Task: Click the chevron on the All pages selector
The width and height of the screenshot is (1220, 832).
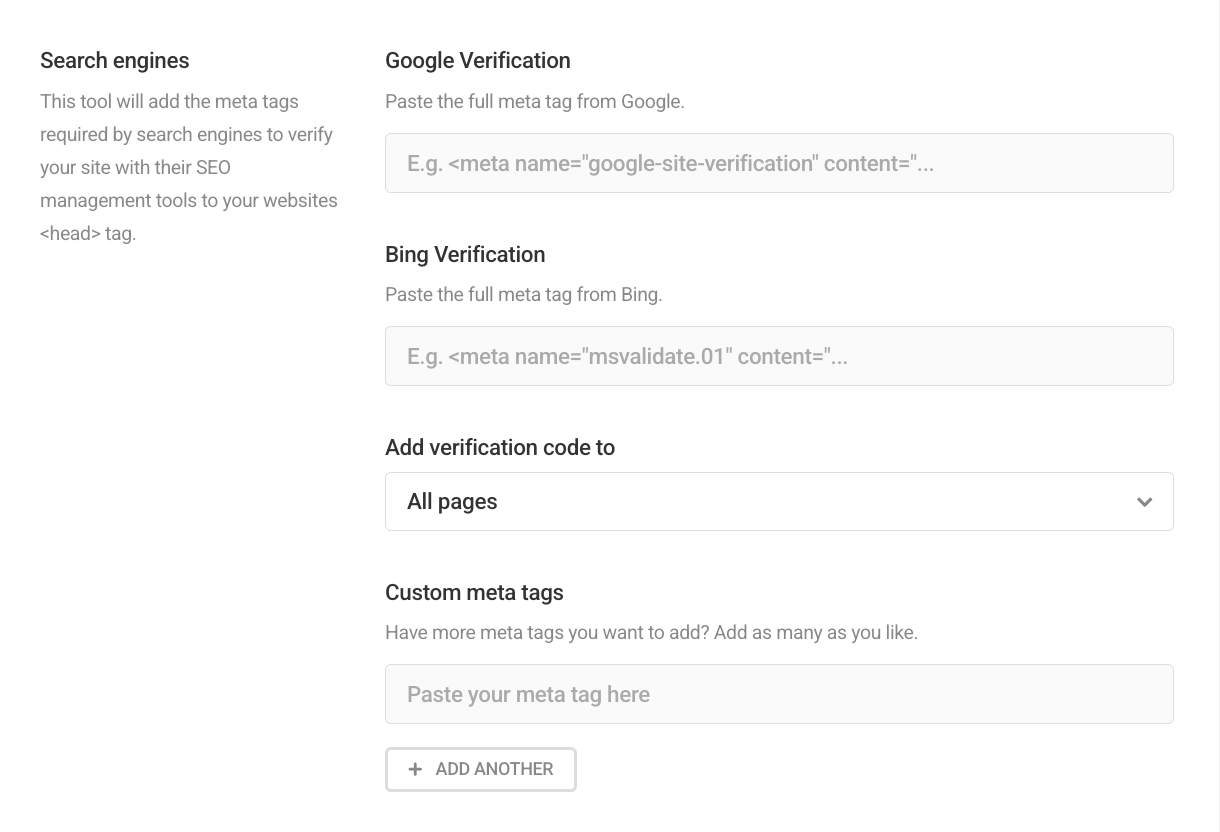Action: pos(1145,502)
